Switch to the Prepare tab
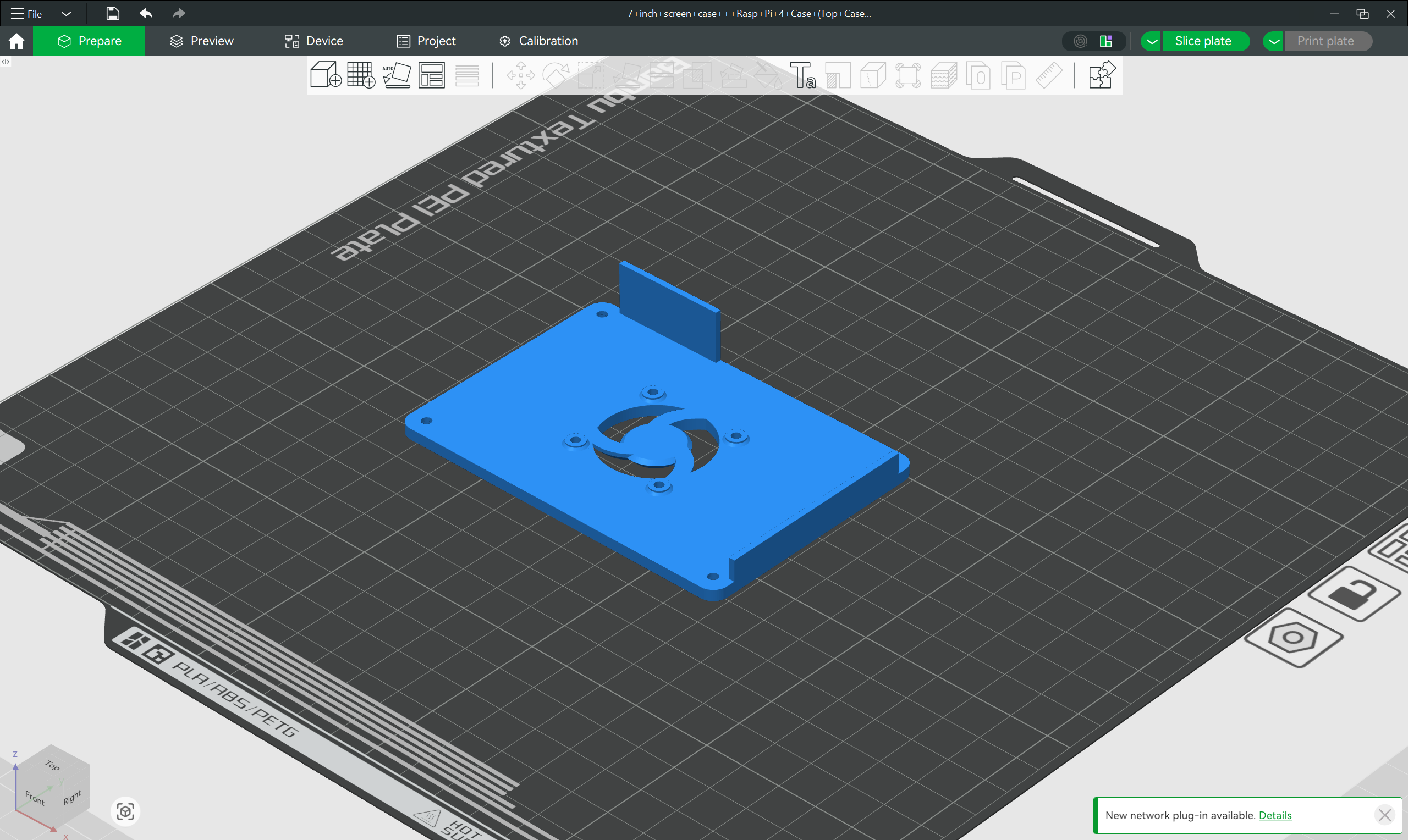Screen dimensions: 1408x840 click(x=89, y=41)
